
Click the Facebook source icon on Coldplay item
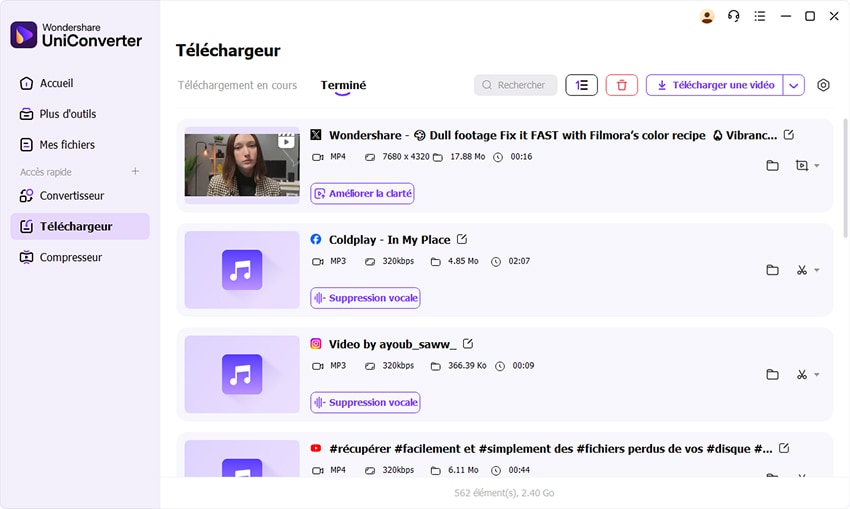pos(315,239)
